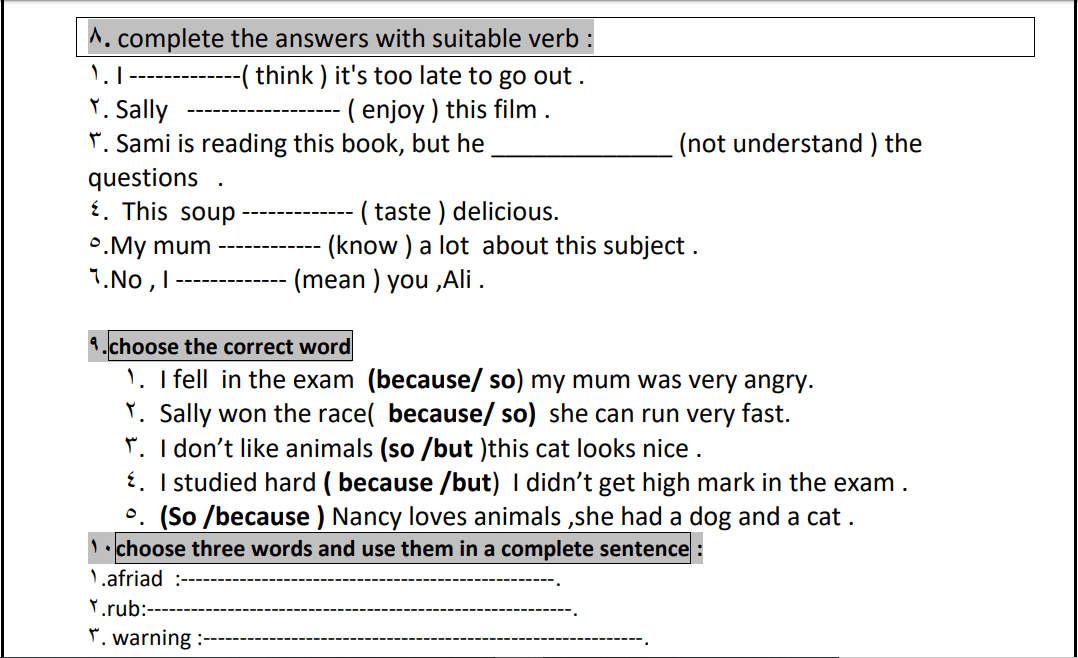This screenshot has width=1078, height=658.
Task: Click the blank before '( think )'
Action: point(185,76)
